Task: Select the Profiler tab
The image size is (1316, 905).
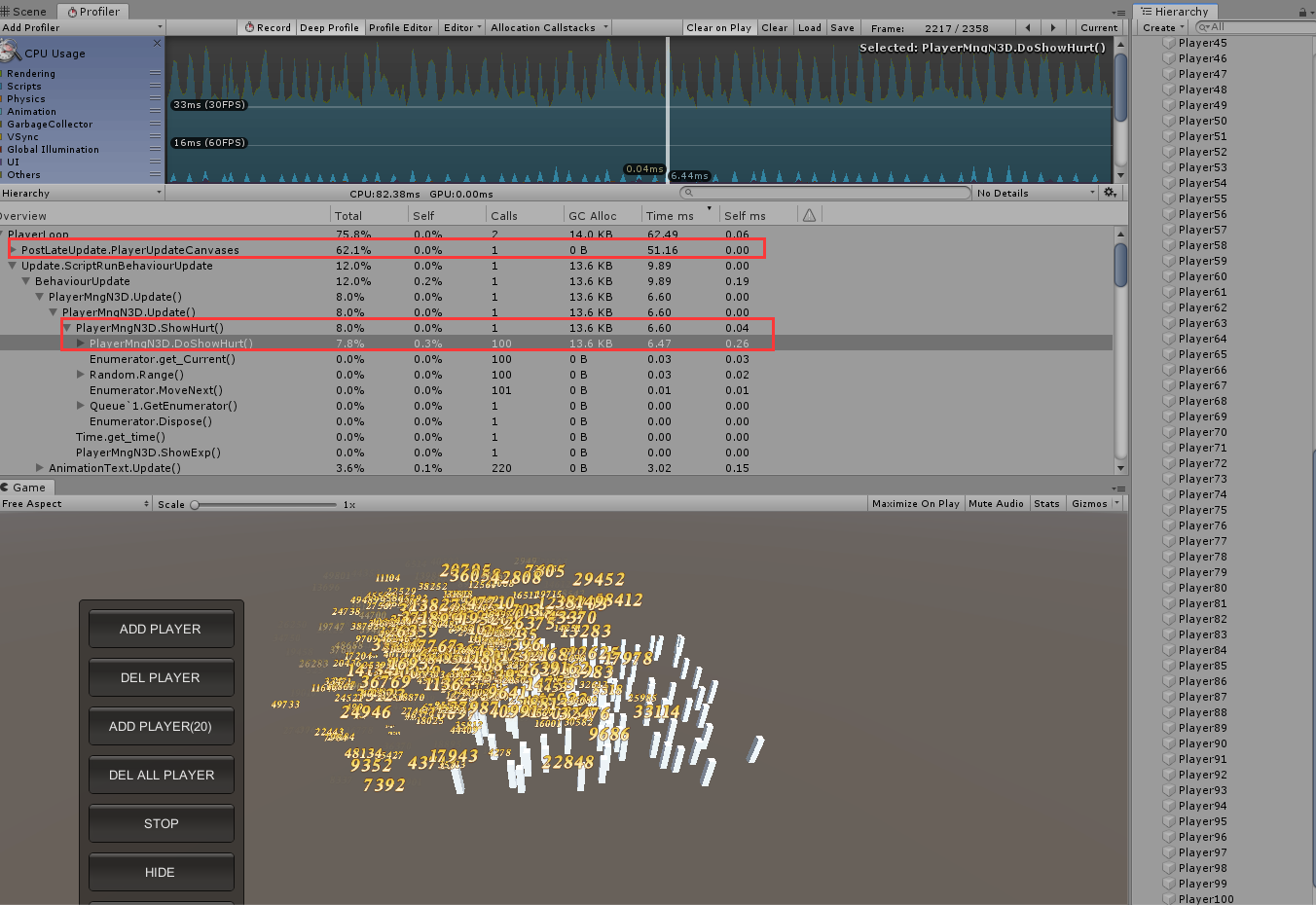Action: pyautogui.click(x=93, y=11)
